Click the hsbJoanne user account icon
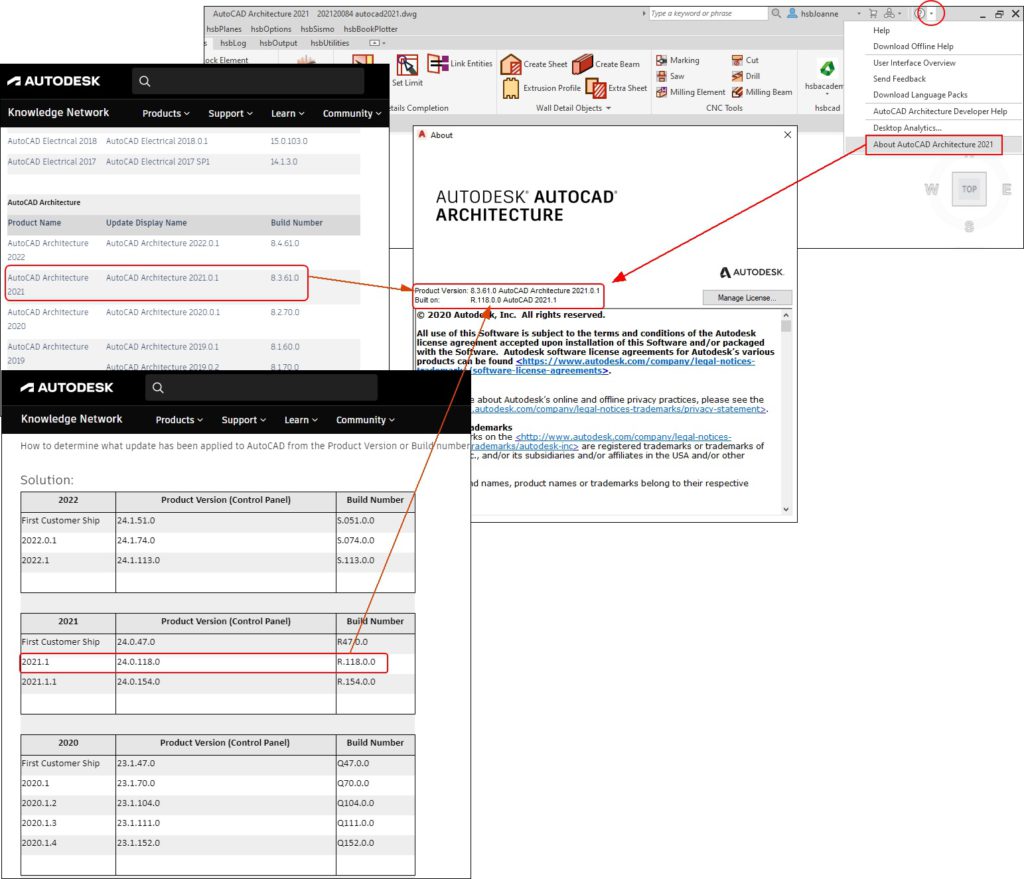This screenshot has height=879, width=1024. pos(792,13)
